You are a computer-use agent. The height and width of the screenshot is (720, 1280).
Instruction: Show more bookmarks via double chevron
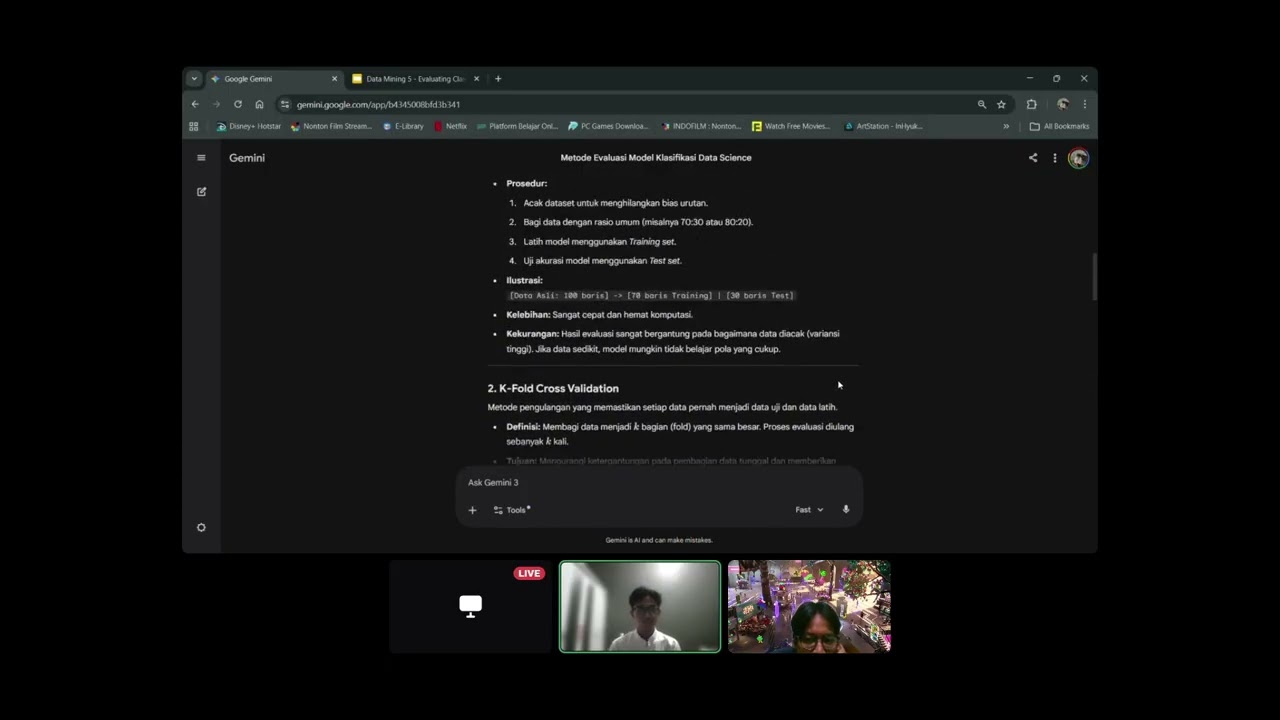click(1006, 126)
